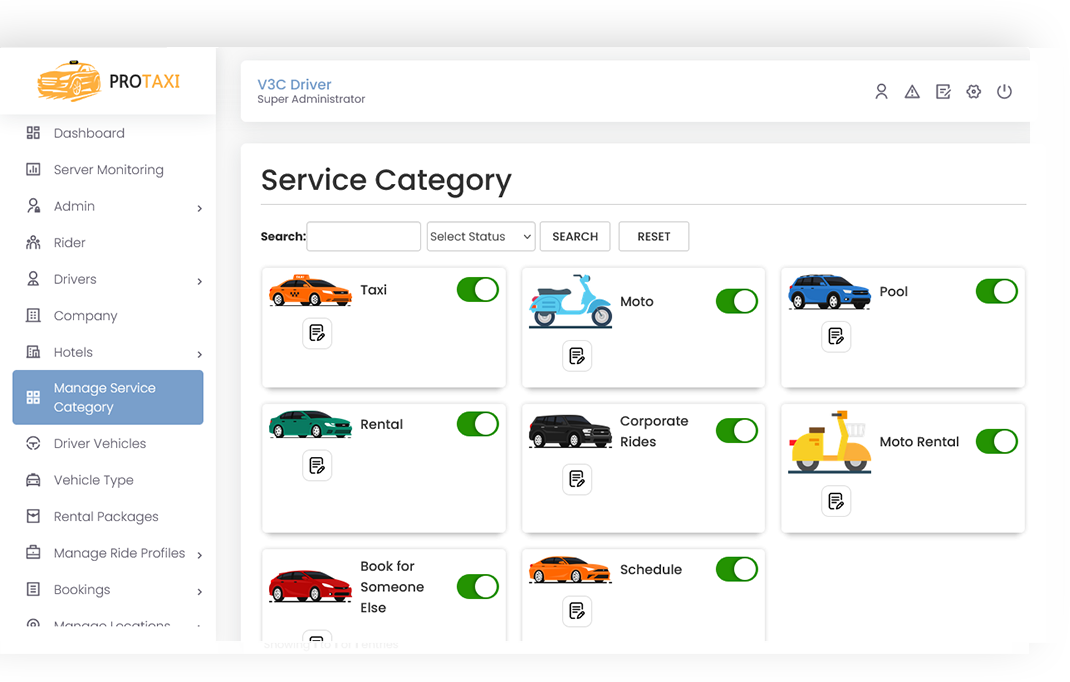Click the blue Pool SUV image
The width and height of the screenshot is (1070, 682).
[829, 292]
